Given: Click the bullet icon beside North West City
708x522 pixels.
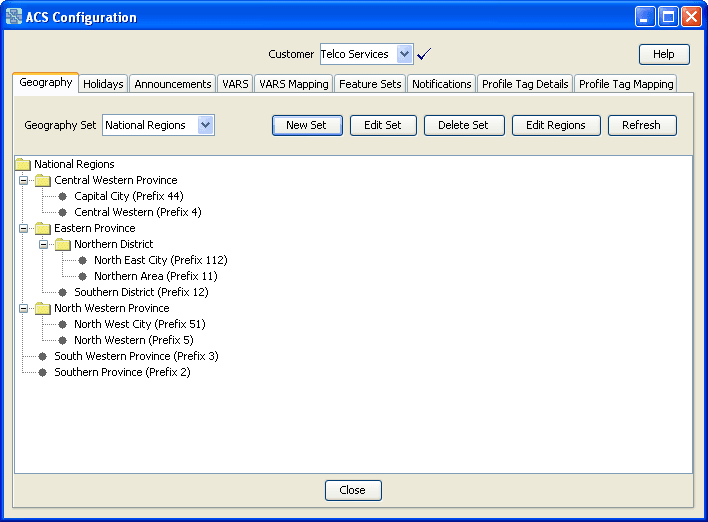Looking at the screenshot, I should (62, 324).
